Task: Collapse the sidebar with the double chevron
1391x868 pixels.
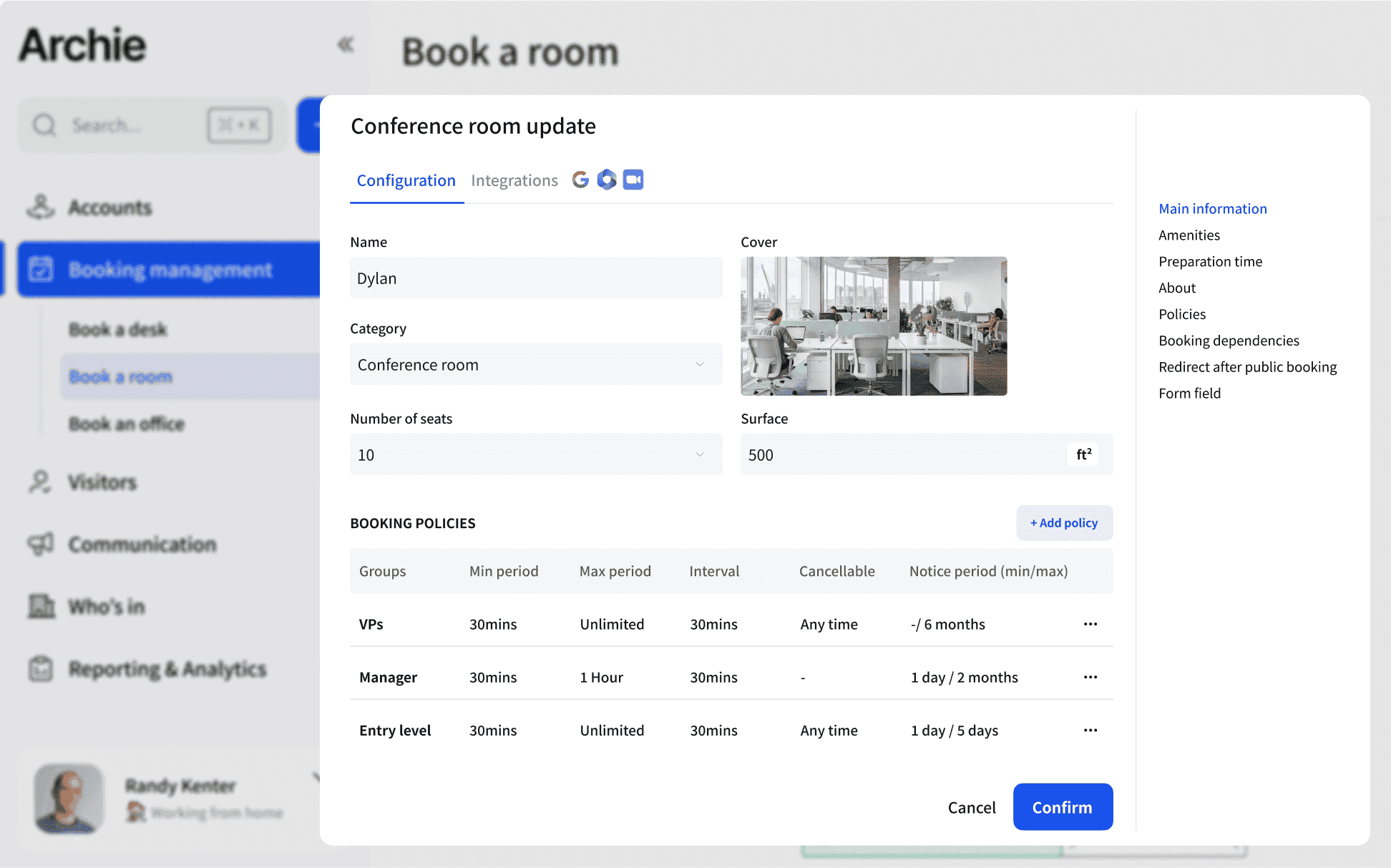Action: click(x=346, y=44)
